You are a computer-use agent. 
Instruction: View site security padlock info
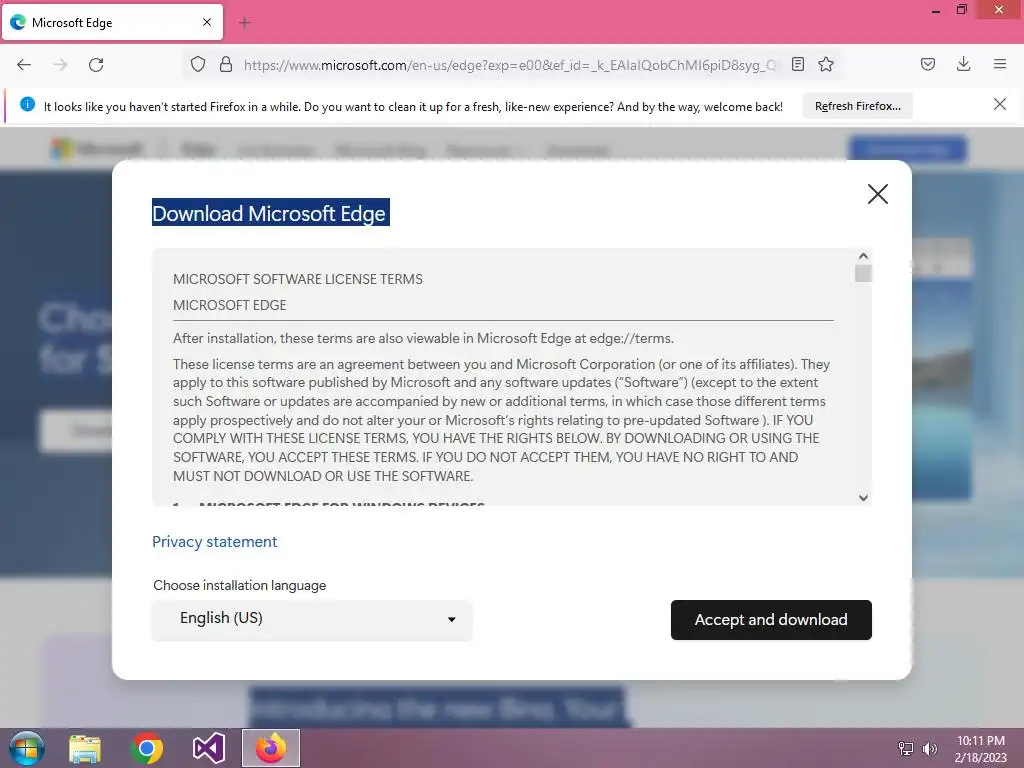[226, 64]
